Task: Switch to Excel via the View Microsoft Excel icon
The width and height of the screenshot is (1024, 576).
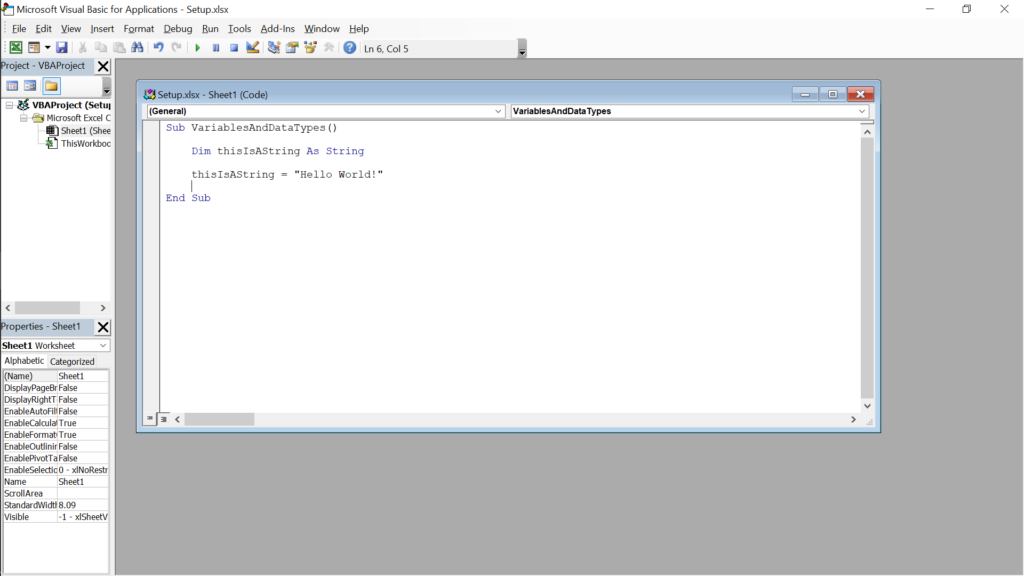Action: pyautogui.click(x=16, y=48)
